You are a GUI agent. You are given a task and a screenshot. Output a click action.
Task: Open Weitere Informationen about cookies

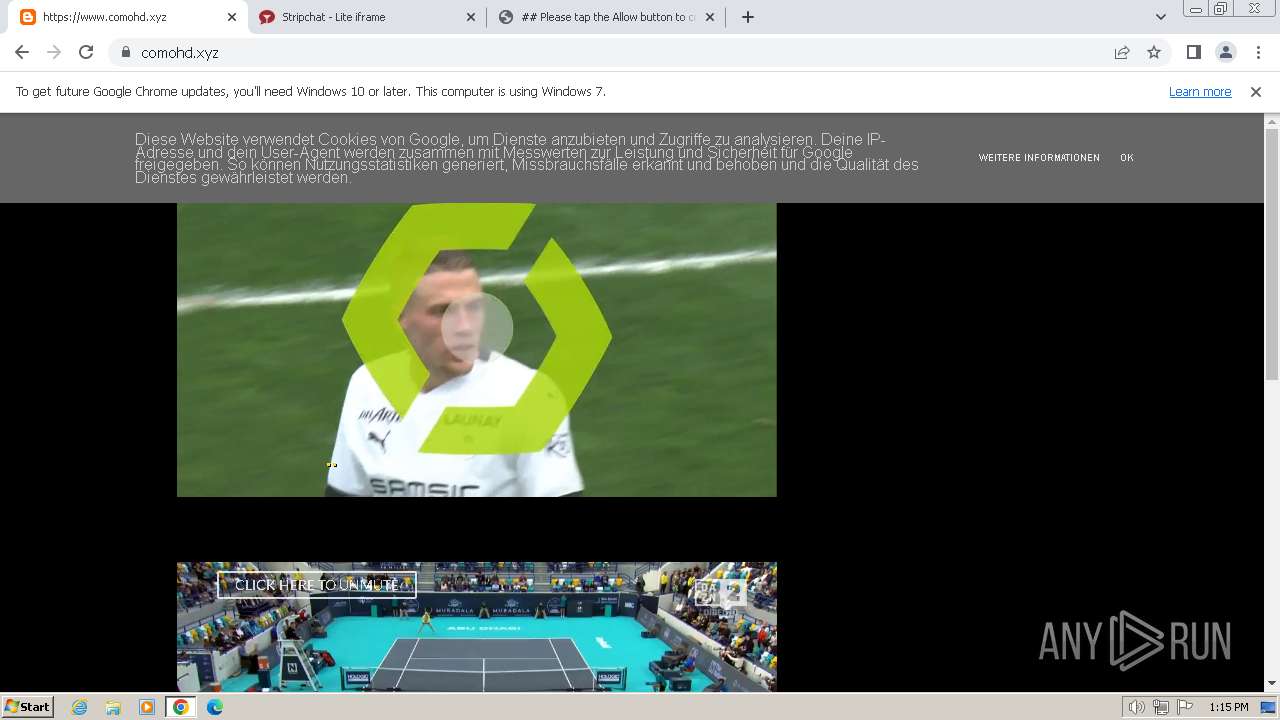click(x=1039, y=158)
